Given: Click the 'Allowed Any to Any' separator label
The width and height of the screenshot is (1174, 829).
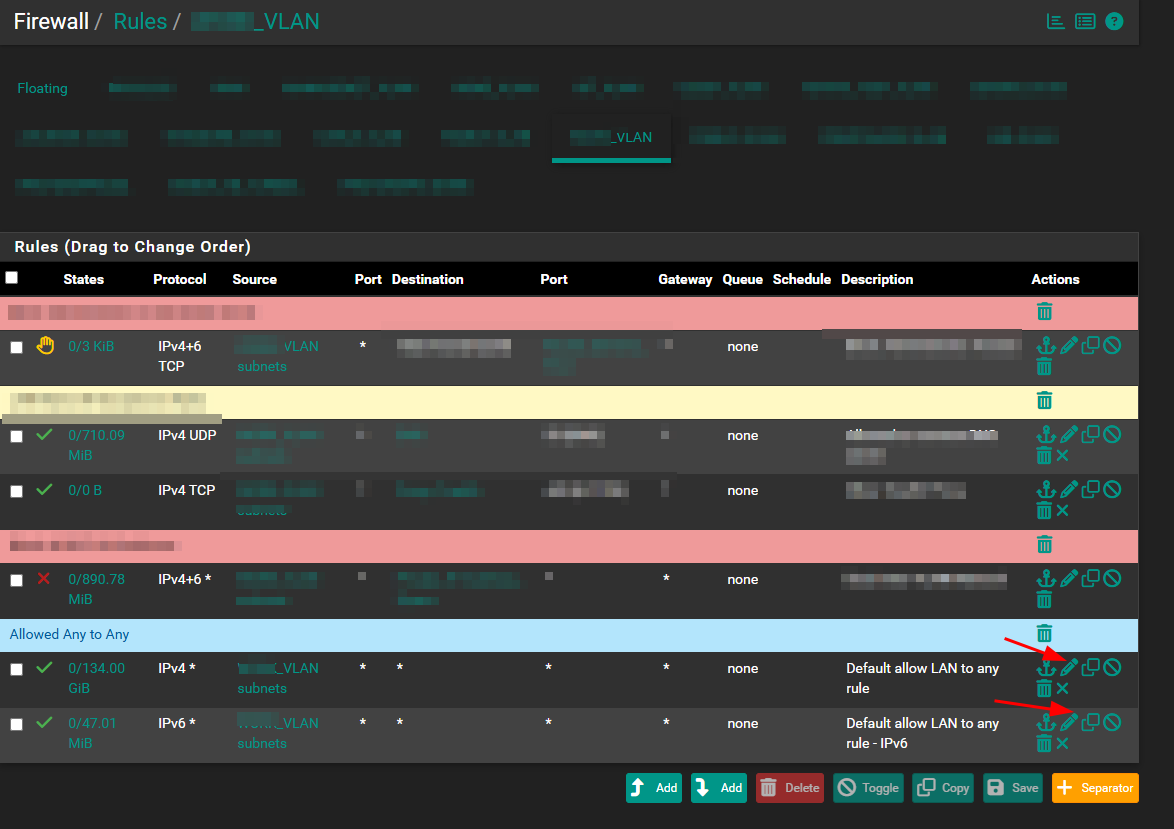Looking at the screenshot, I should tap(70, 634).
